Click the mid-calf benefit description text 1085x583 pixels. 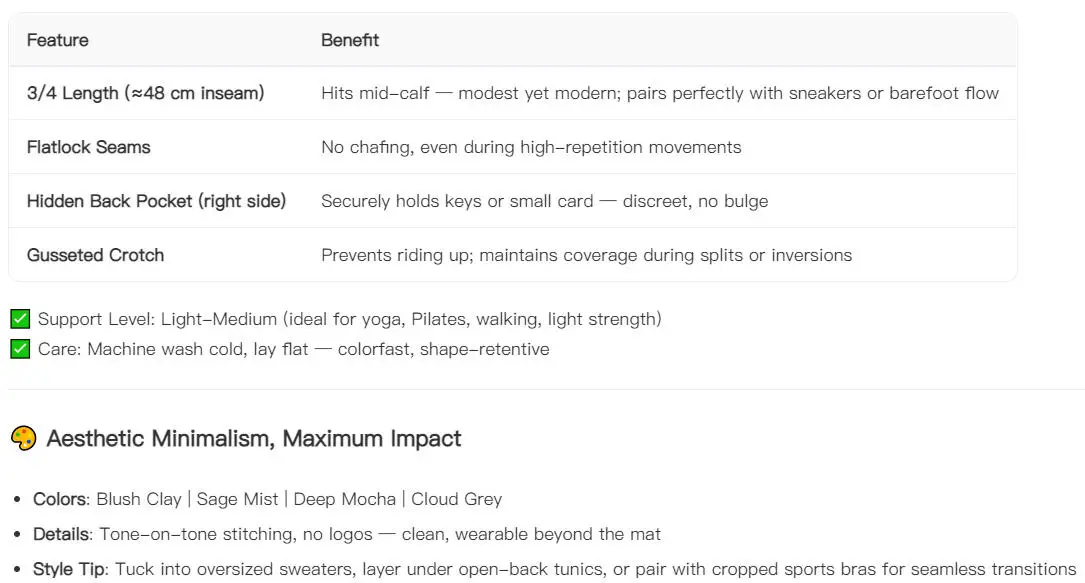659,93
